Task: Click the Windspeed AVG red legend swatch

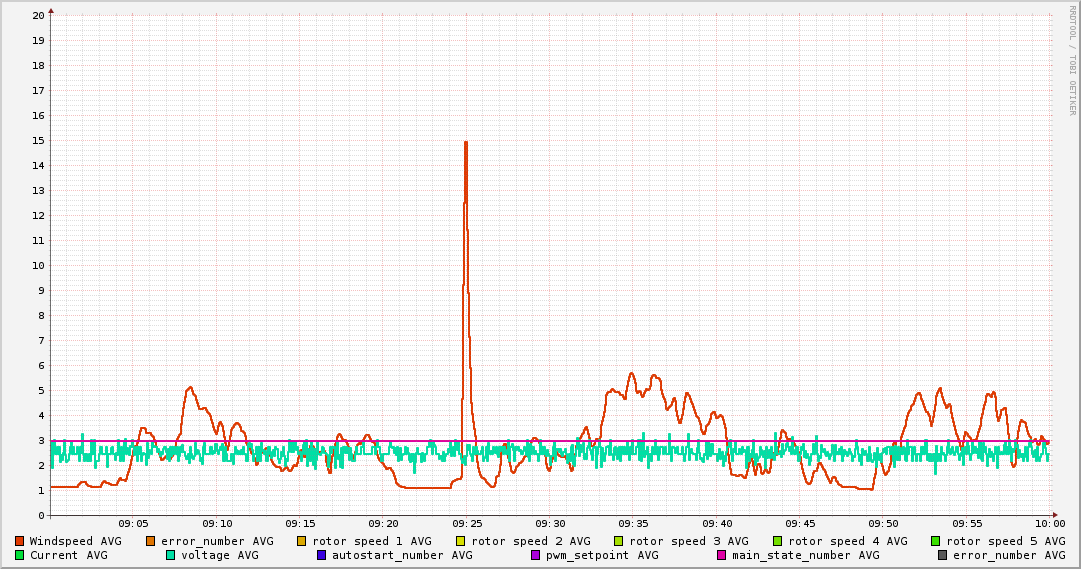Action: click(x=19, y=541)
